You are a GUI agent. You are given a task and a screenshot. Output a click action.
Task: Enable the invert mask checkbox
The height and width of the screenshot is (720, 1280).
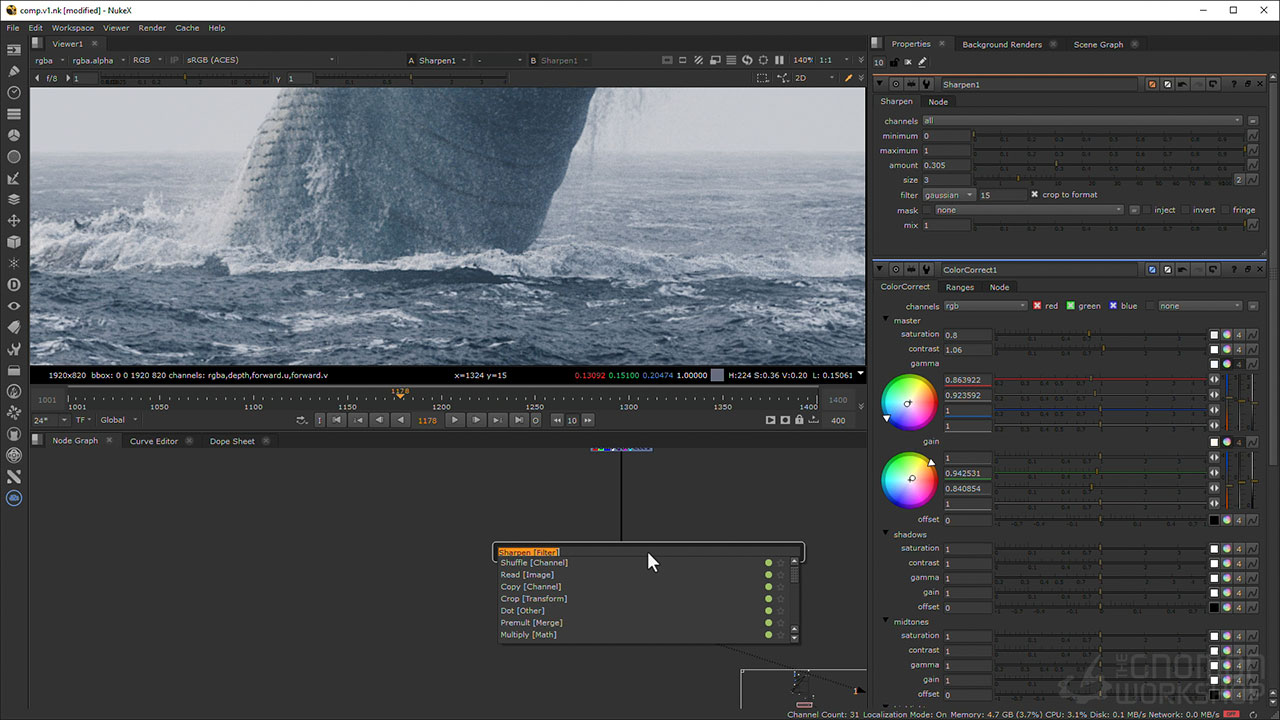pyautogui.click(x=1185, y=210)
